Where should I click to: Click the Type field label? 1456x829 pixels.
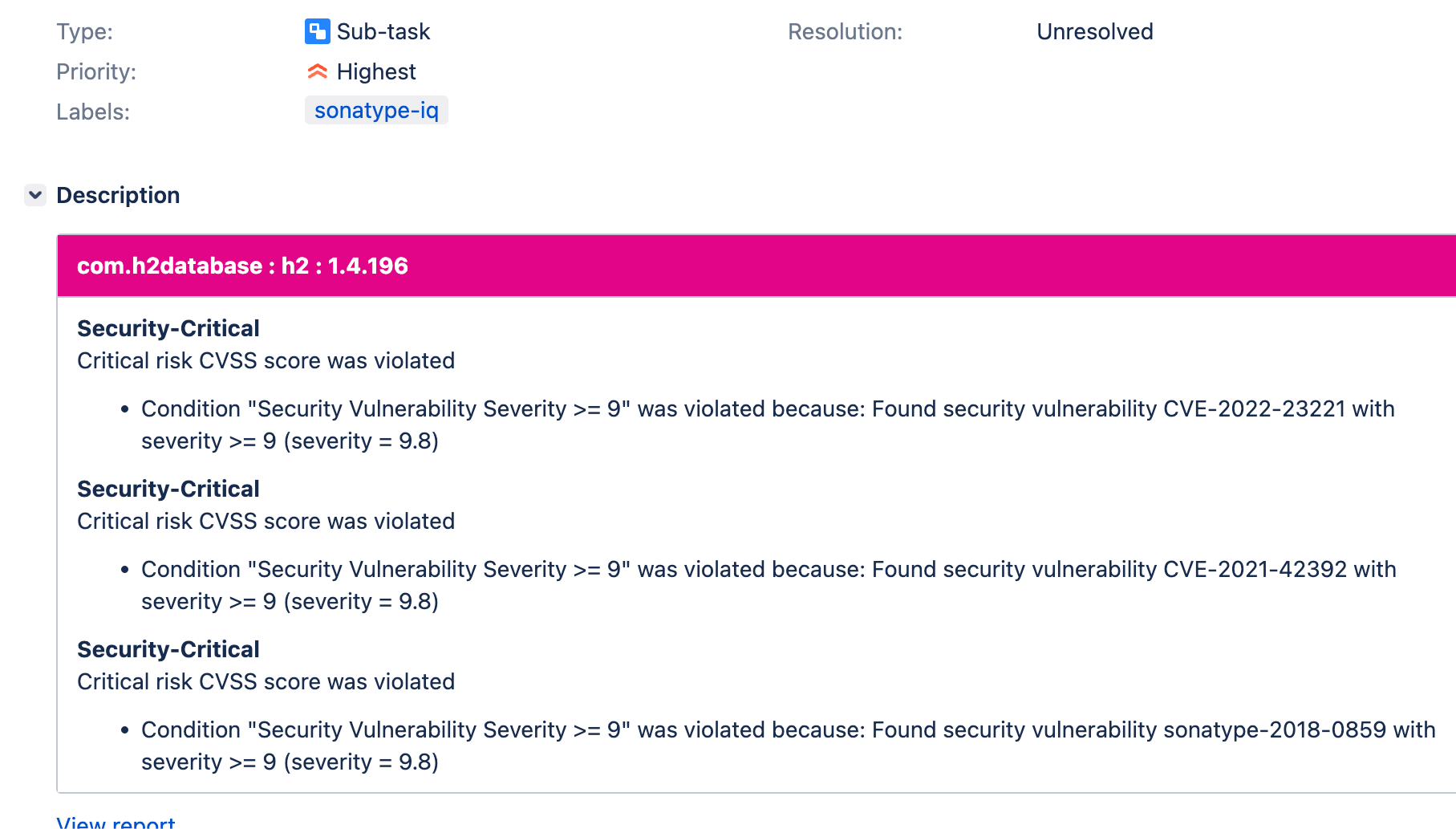[84, 31]
